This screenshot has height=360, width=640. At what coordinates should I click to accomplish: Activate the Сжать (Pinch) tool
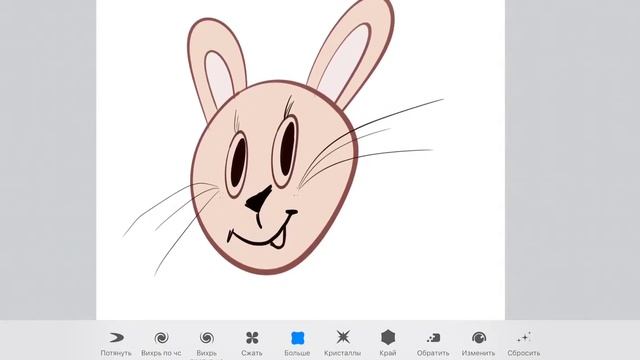click(x=252, y=344)
